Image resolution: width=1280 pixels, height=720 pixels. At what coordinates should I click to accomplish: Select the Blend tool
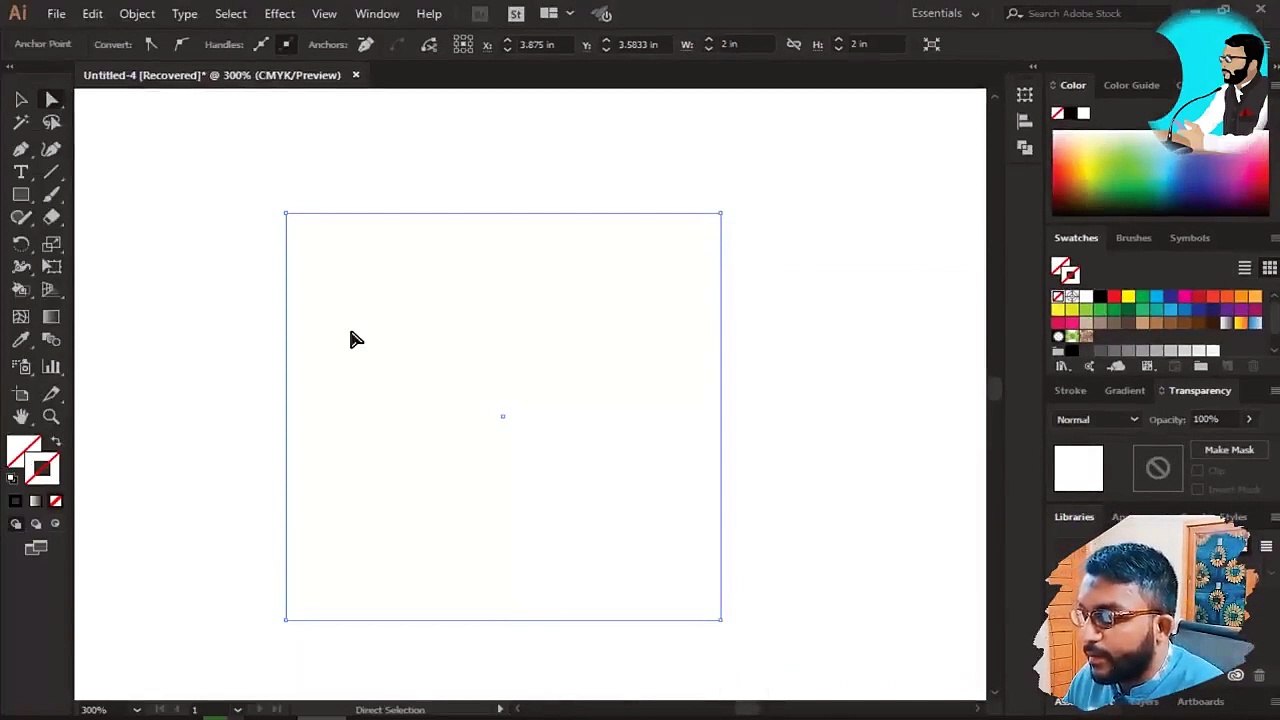click(51, 340)
